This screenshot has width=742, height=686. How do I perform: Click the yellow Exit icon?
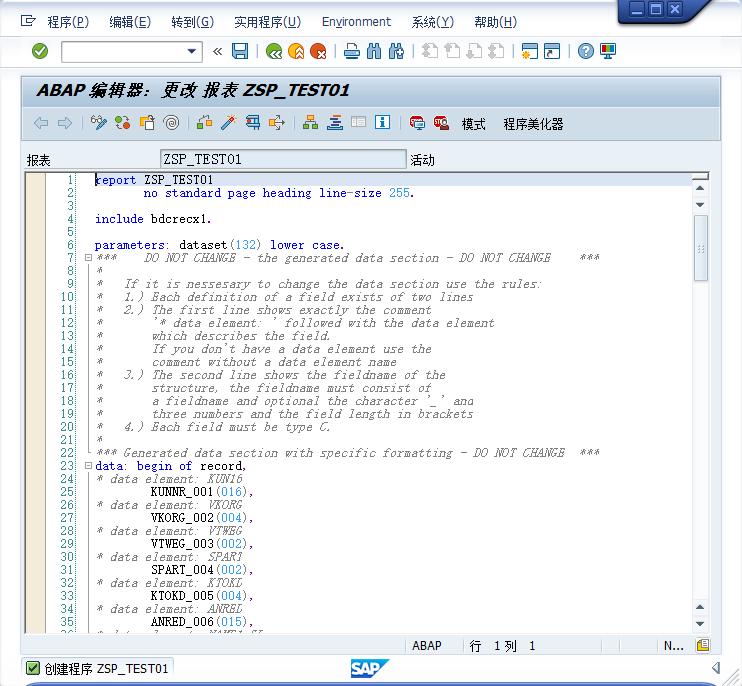click(x=296, y=51)
